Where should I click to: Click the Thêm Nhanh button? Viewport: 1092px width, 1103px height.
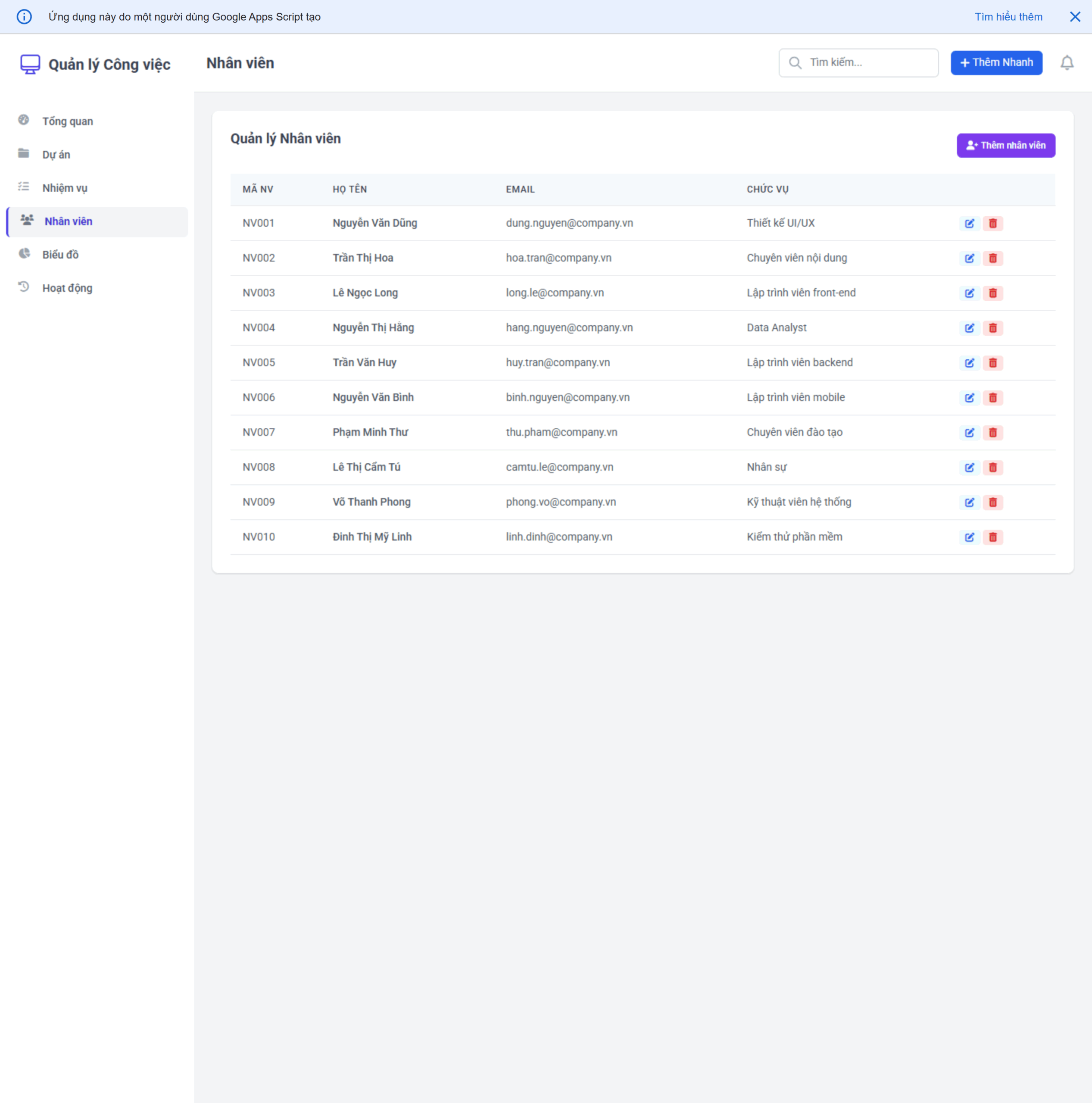[x=997, y=63]
